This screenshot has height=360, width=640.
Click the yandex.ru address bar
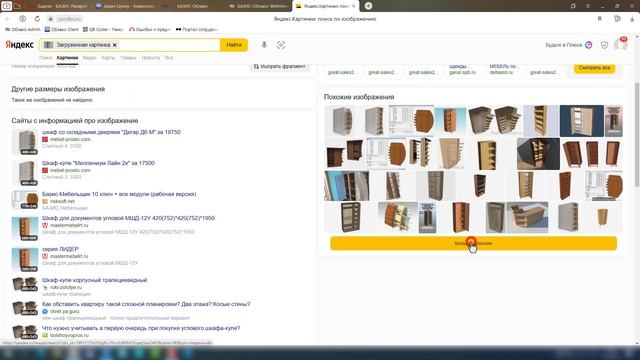(x=69, y=19)
